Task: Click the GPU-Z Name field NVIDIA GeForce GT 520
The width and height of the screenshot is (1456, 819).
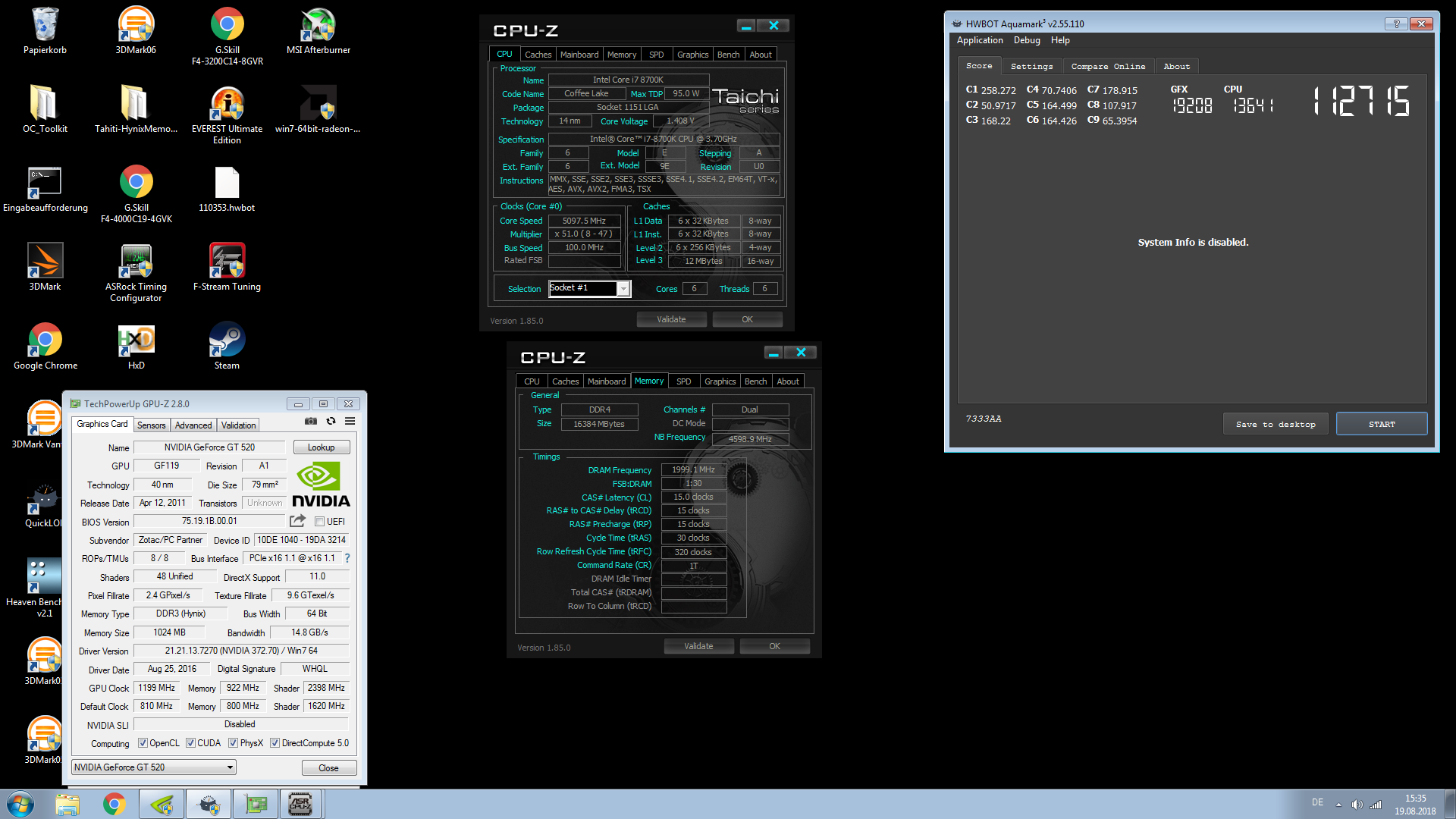Action: (210, 447)
